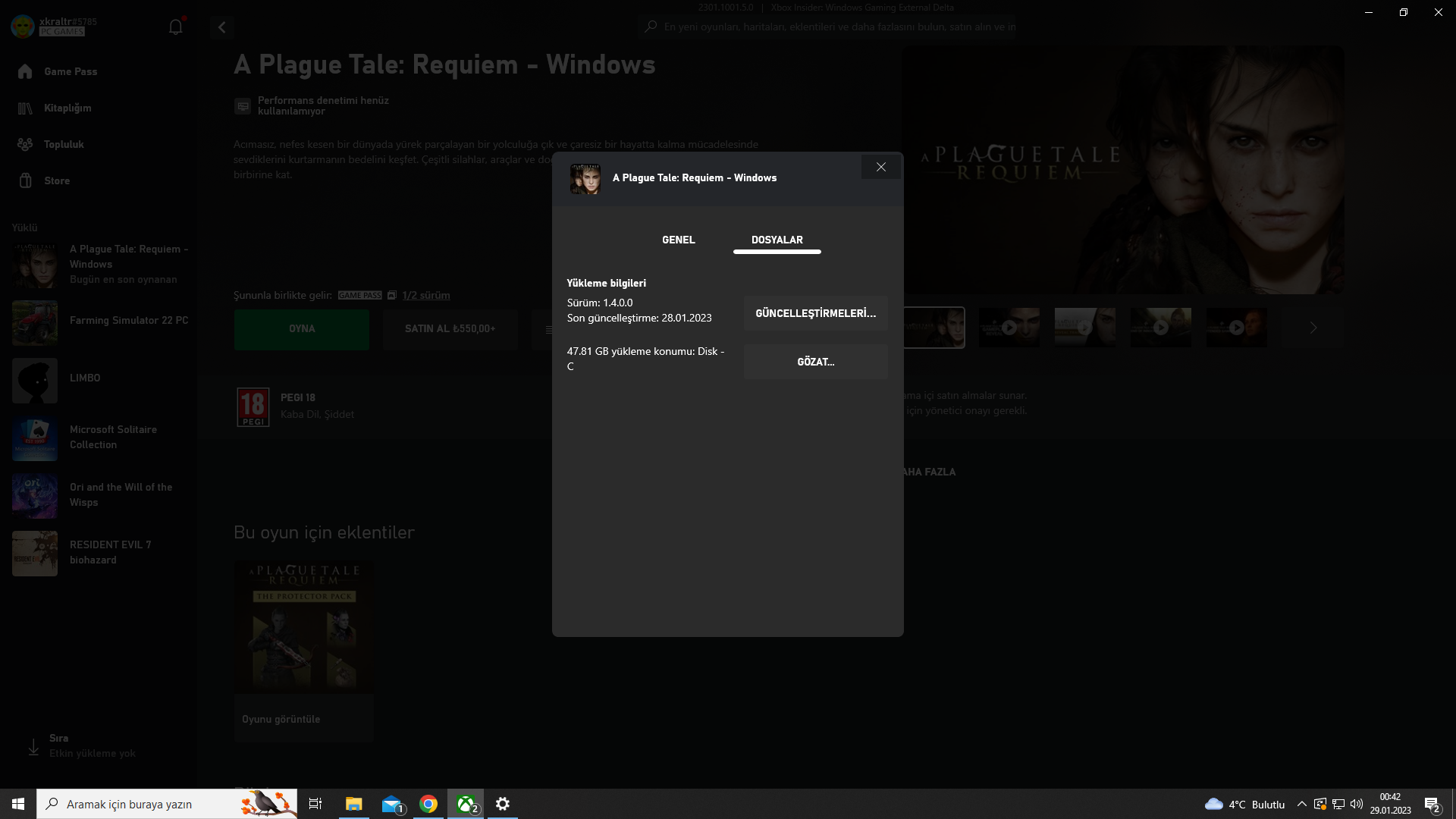Open the Store bag icon
1456x819 pixels.
tap(25, 180)
